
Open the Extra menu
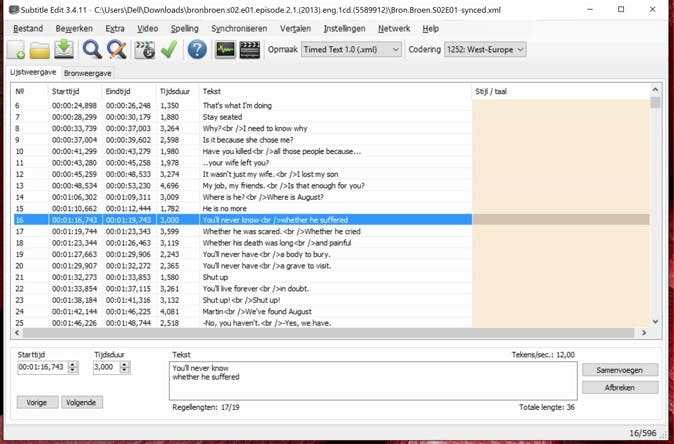pos(115,29)
